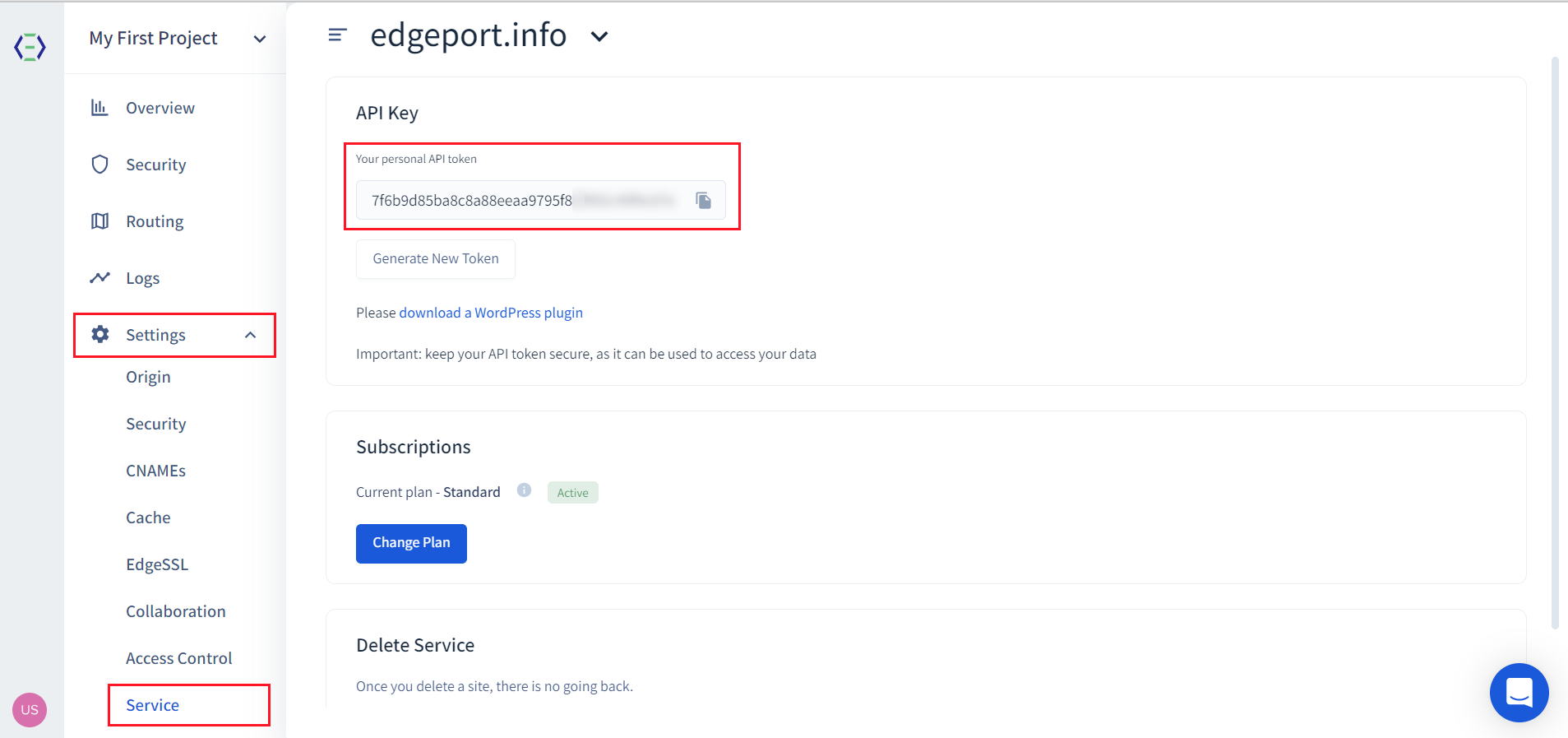Open Overview via bar chart icon

99,108
